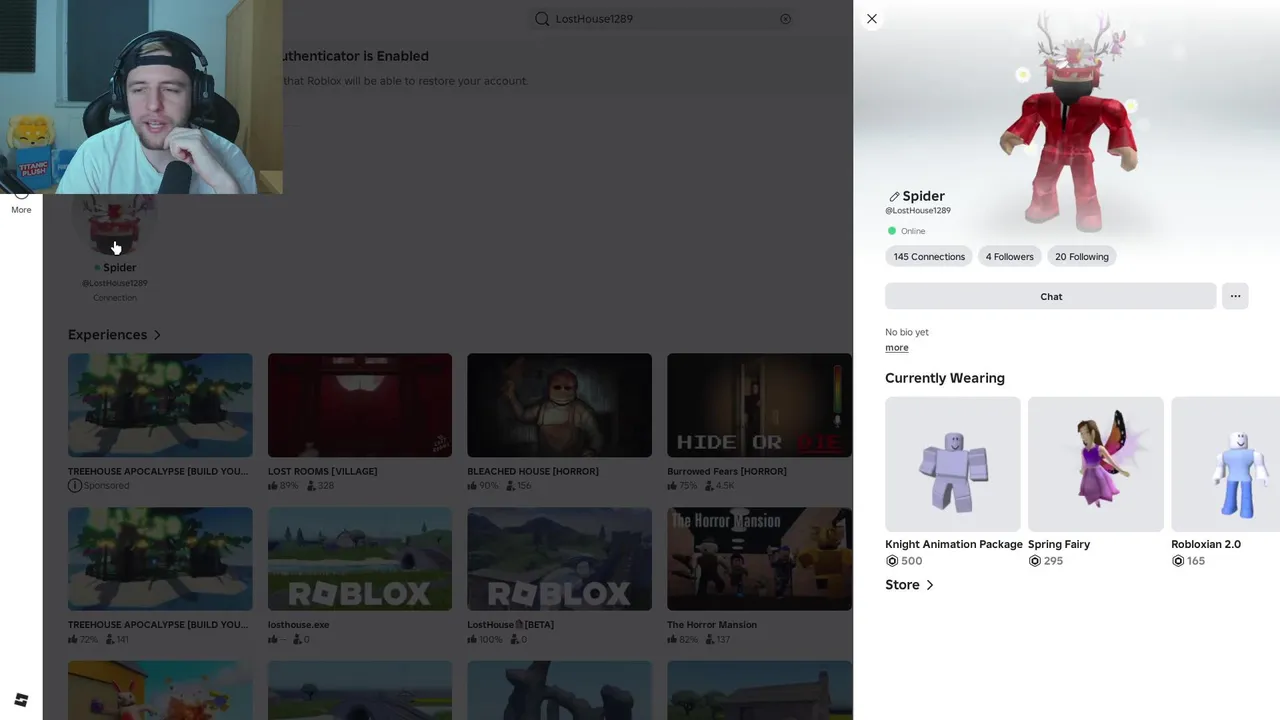Click player count icon under Bleached House [Horror]

(511, 486)
